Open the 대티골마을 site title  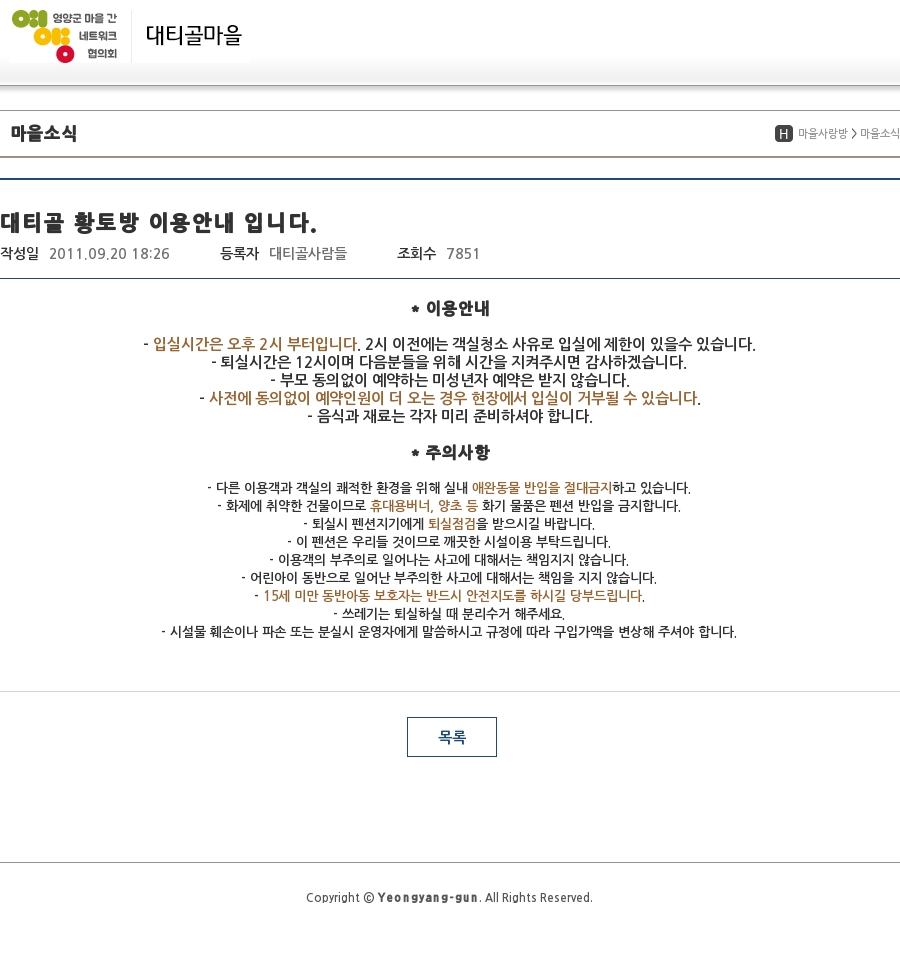194,36
